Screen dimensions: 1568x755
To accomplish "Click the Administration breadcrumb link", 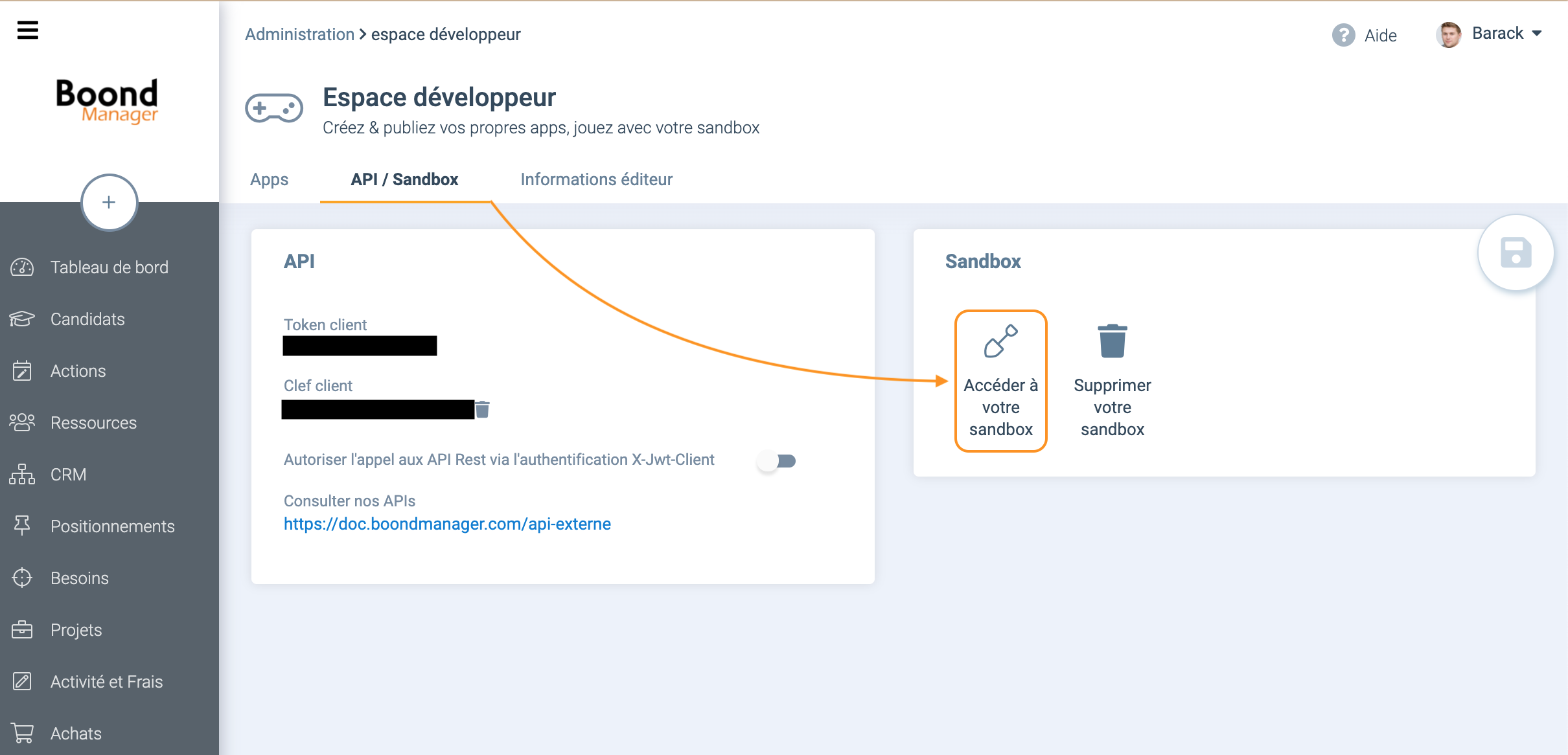I will pos(299,34).
